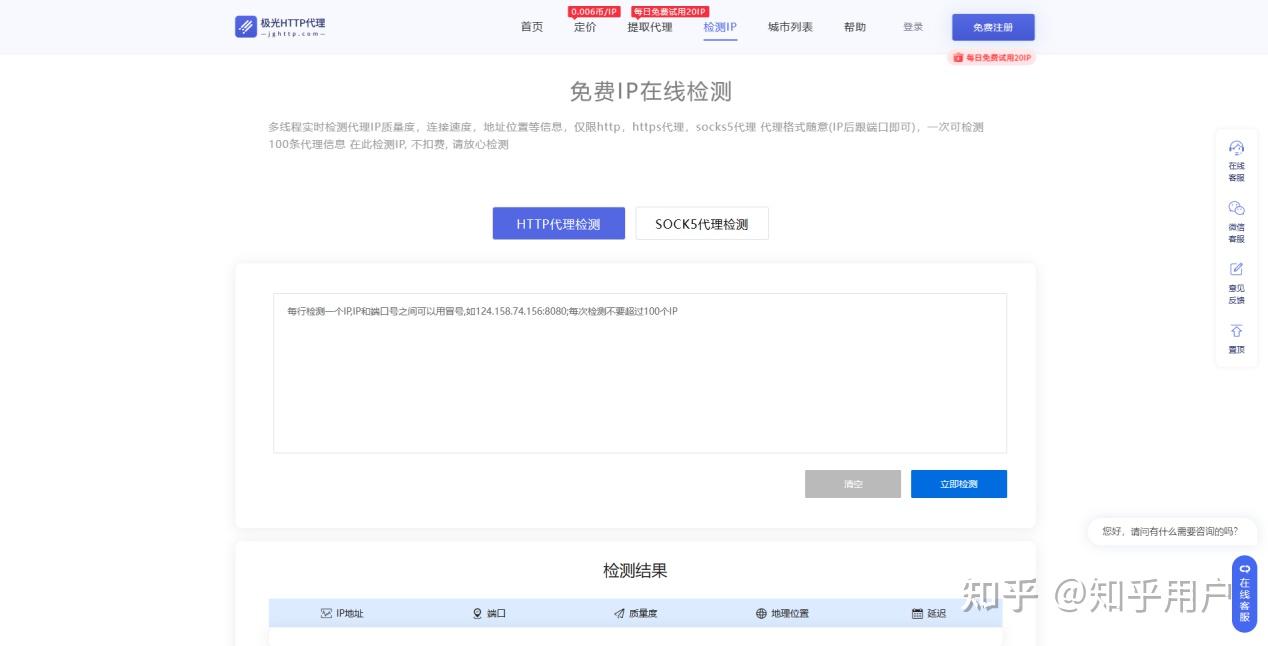The height and width of the screenshot is (646, 1268).
Task: Click the 极光HTTP代理 logo icon
Action: tap(246, 25)
